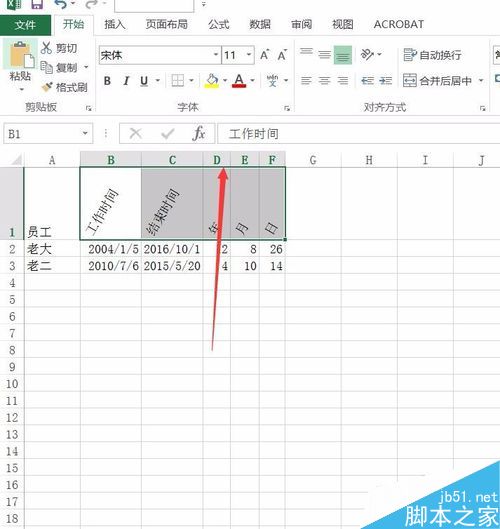Click the Format Painter brush icon
500x529 pixels.
(x=47, y=87)
